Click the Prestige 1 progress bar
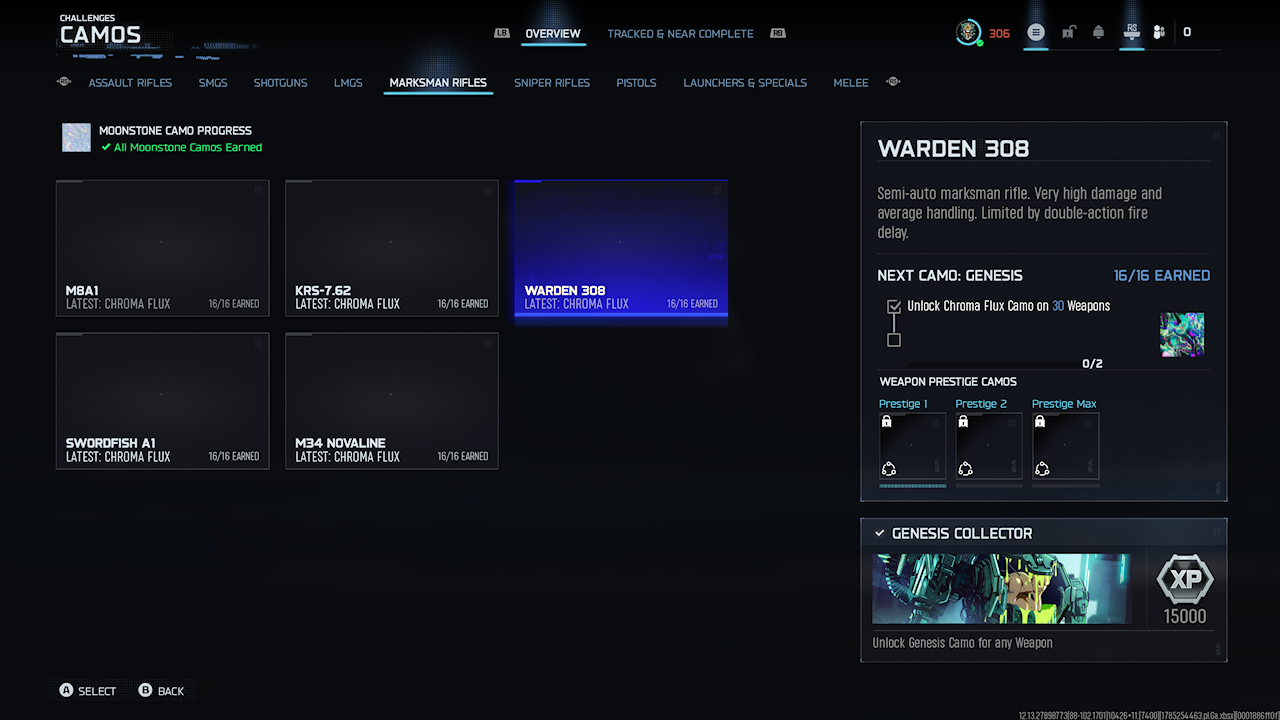The image size is (1280, 720). click(912, 486)
